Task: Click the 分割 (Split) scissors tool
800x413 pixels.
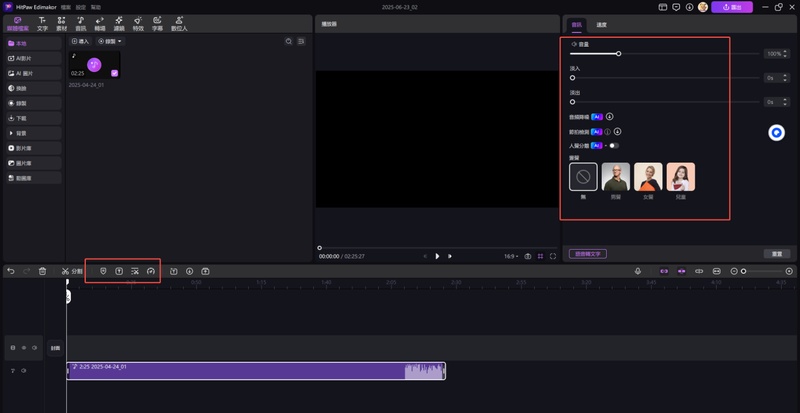Action: [71, 271]
